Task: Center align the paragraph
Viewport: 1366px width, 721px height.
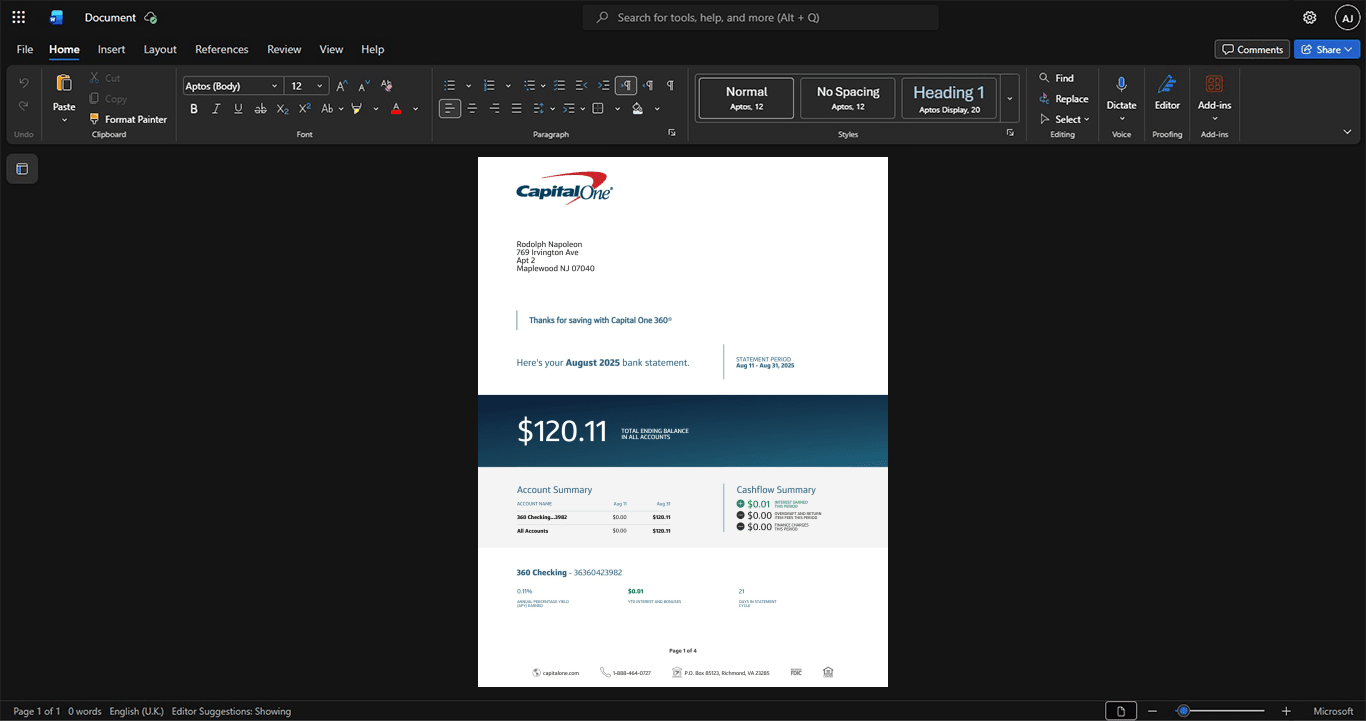Action: coord(472,109)
